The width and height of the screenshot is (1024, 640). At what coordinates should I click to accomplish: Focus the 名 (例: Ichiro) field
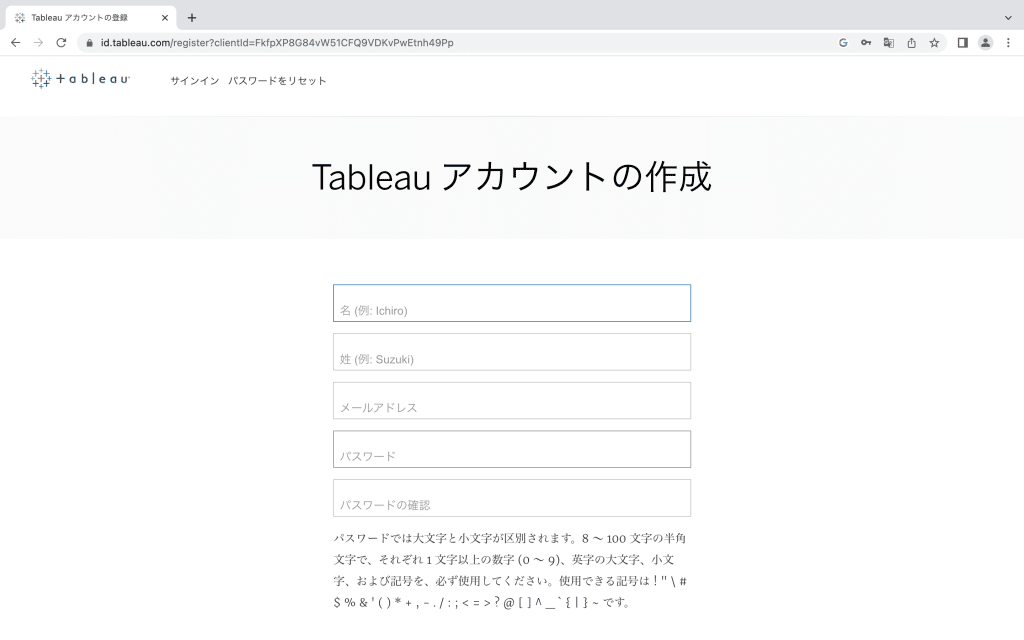512,303
